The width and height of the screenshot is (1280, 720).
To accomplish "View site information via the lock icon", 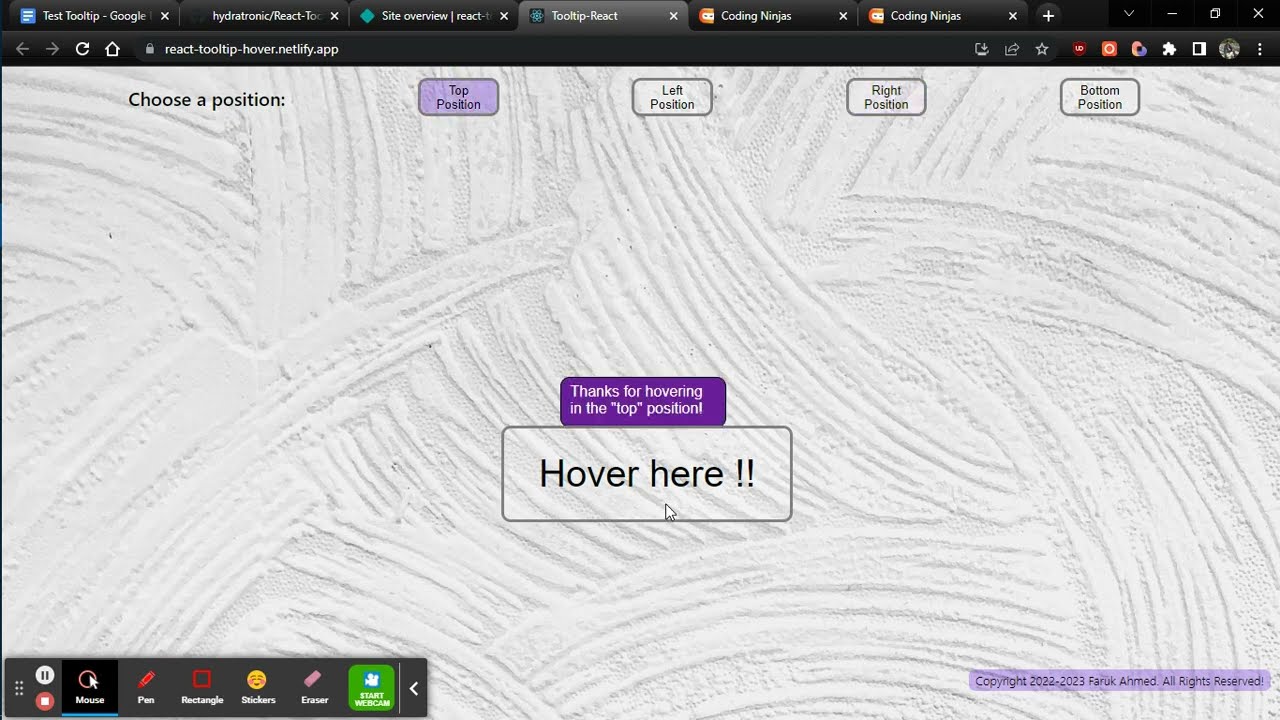I will click(150, 49).
